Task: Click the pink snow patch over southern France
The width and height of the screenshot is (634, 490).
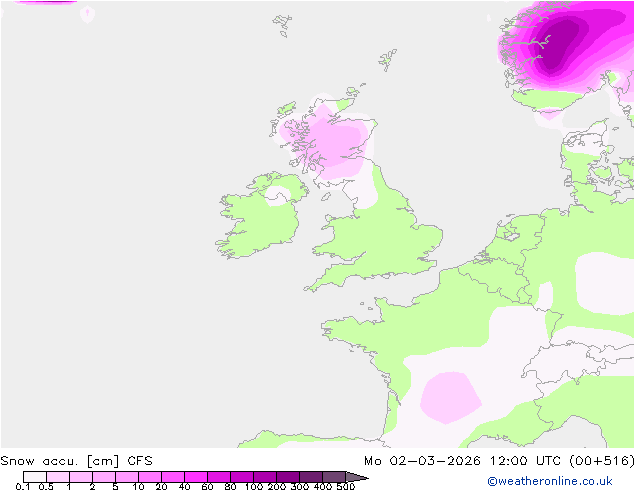Action: point(450,398)
